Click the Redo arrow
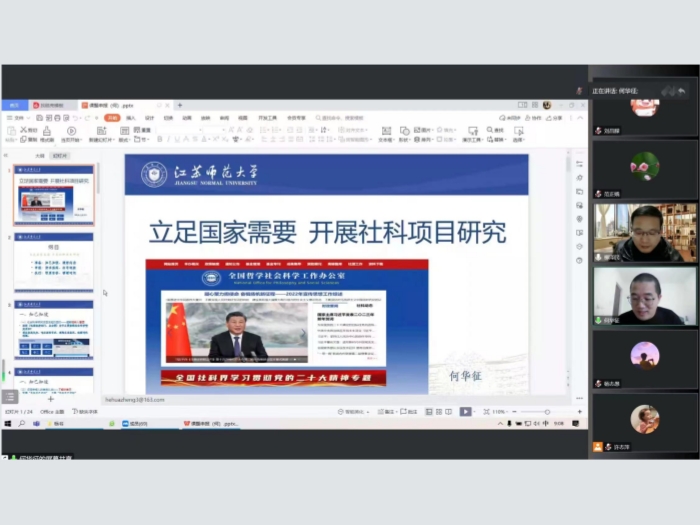The height and width of the screenshot is (525, 700). click(87, 118)
